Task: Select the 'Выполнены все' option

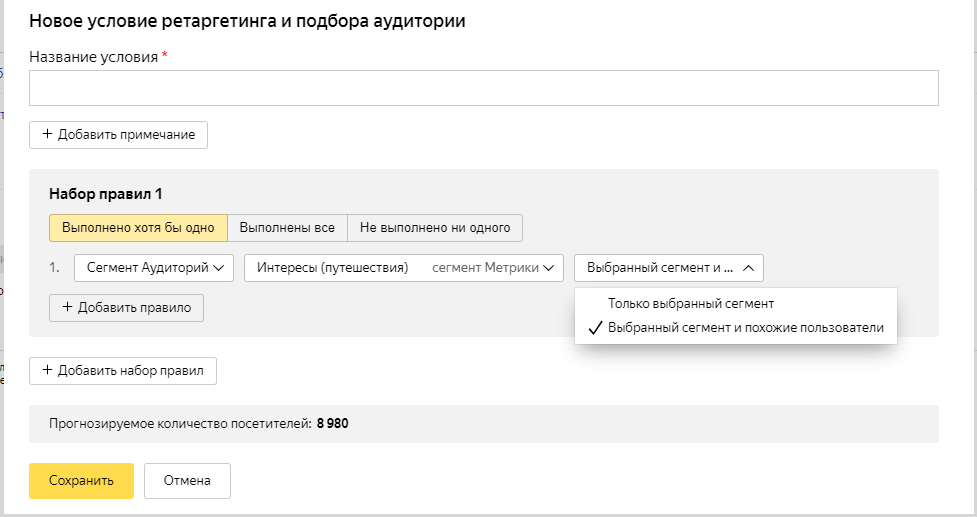Action: pyautogui.click(x=287, y=228)
